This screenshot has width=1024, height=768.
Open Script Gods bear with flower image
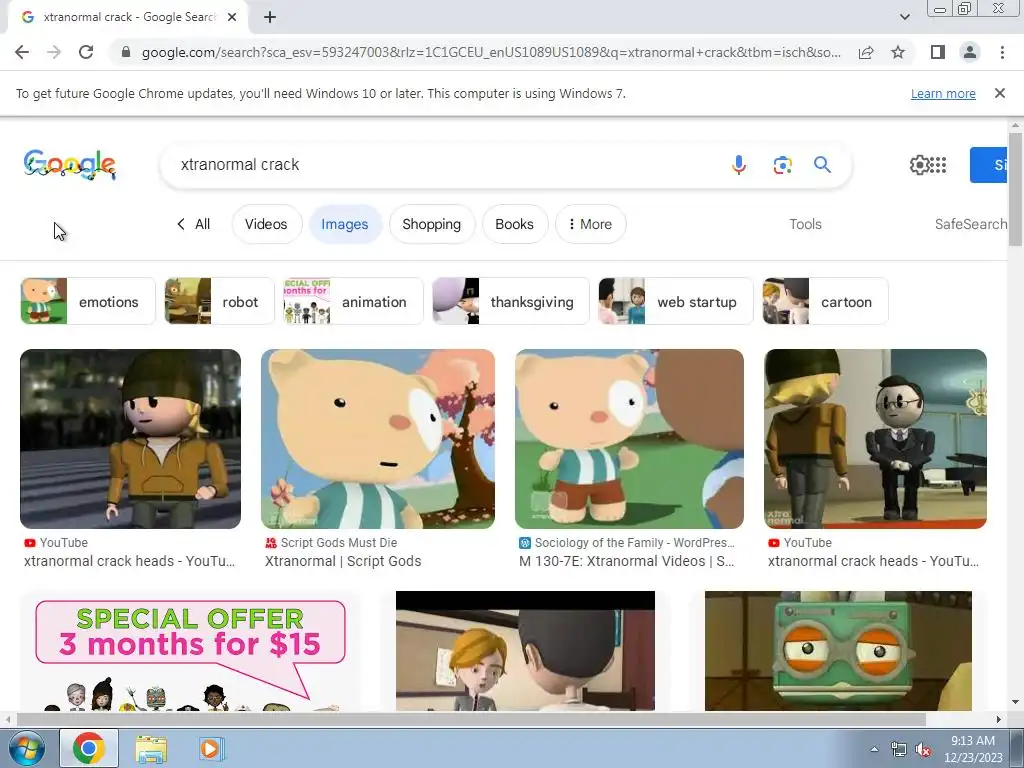[378, 439]
